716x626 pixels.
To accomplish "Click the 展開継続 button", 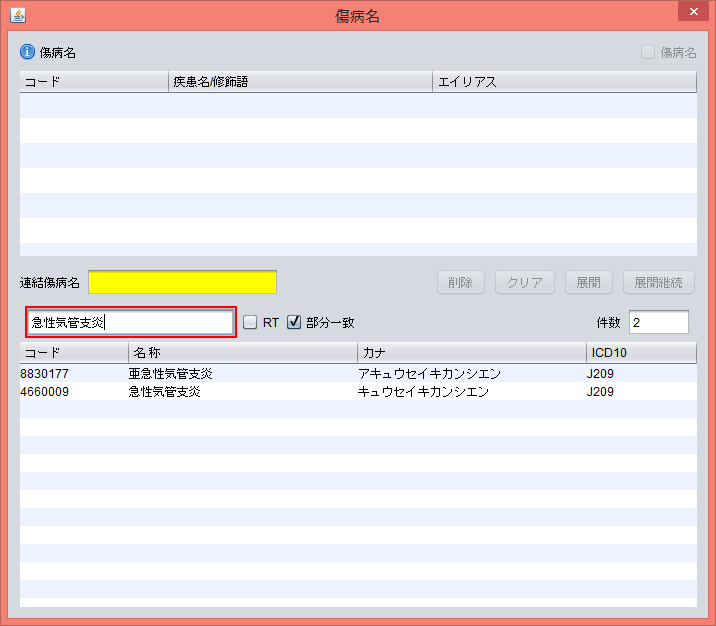I will pyautogui.click(x=658, y=283).
